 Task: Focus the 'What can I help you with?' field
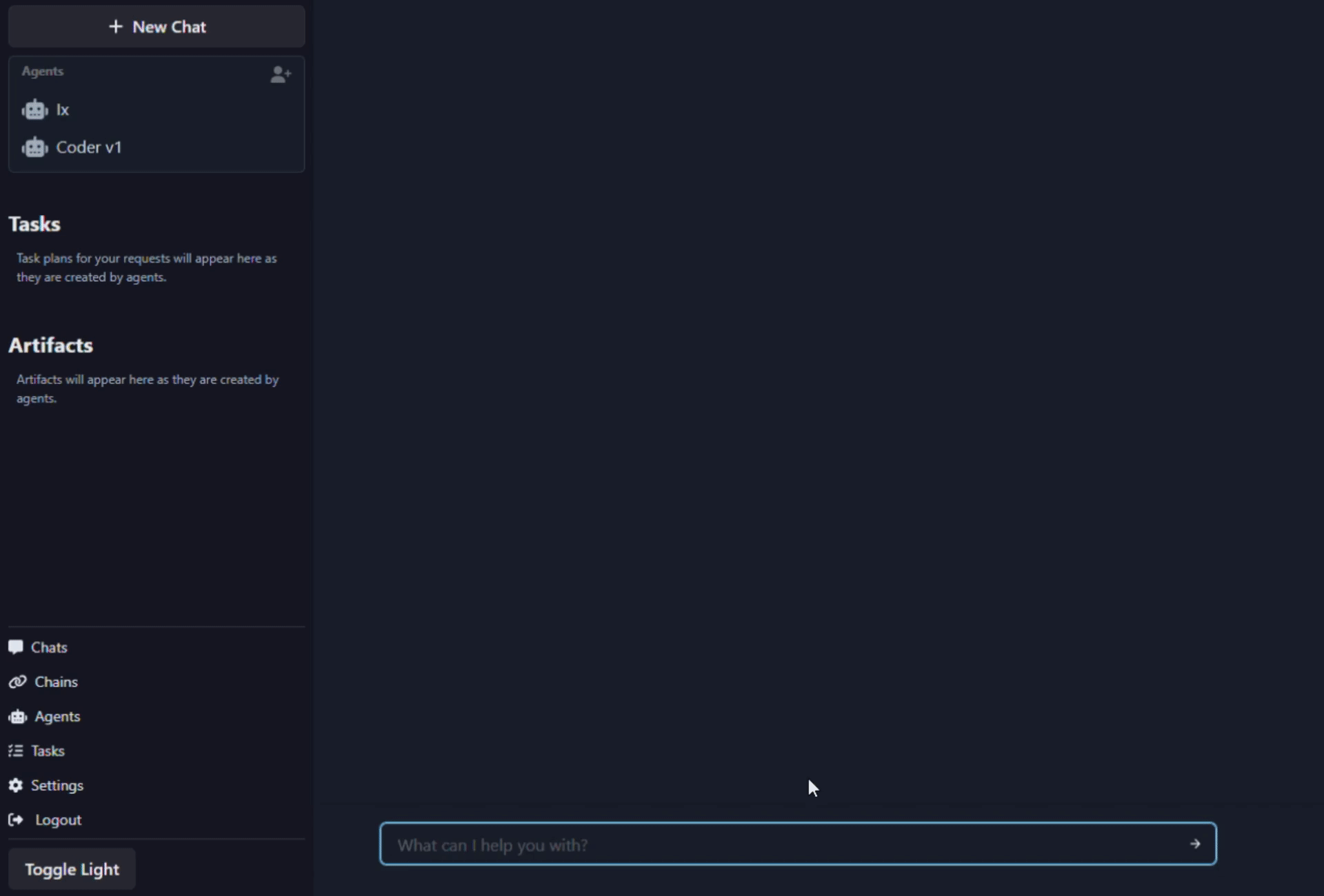pyautogui.click(x=779, y=844)
